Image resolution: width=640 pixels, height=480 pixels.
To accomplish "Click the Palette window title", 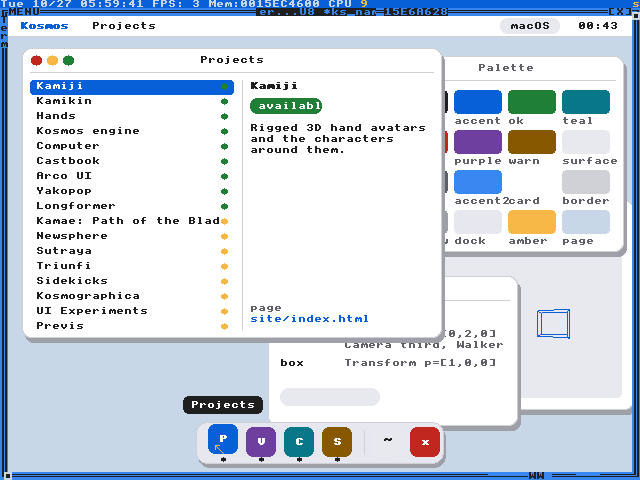I will (x=506, y=68).
